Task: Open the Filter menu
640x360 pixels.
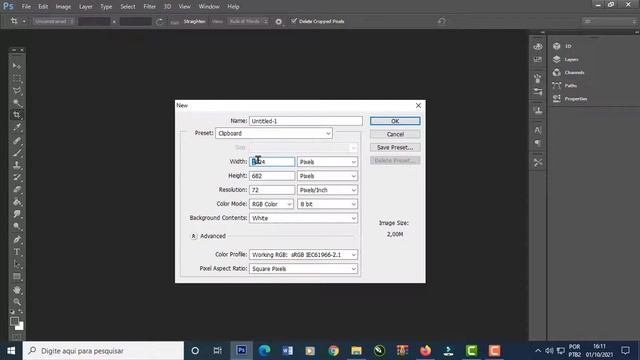Action: tap(149, 7)
